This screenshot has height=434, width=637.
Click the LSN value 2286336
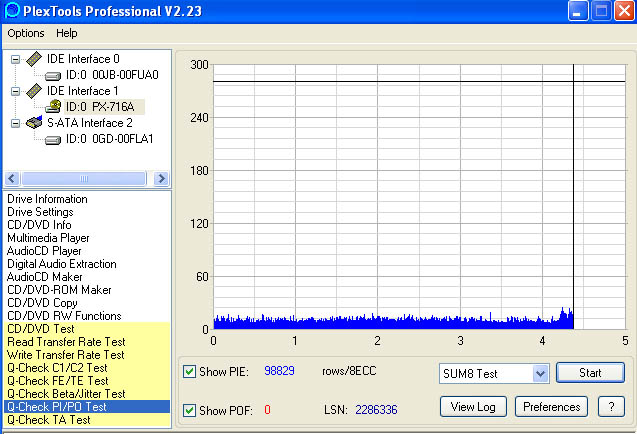(x=376, y=410)
